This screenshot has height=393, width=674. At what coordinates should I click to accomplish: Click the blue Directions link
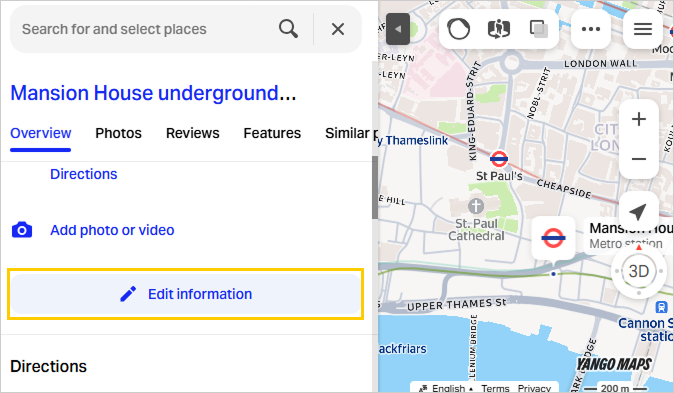pos(84,174)
